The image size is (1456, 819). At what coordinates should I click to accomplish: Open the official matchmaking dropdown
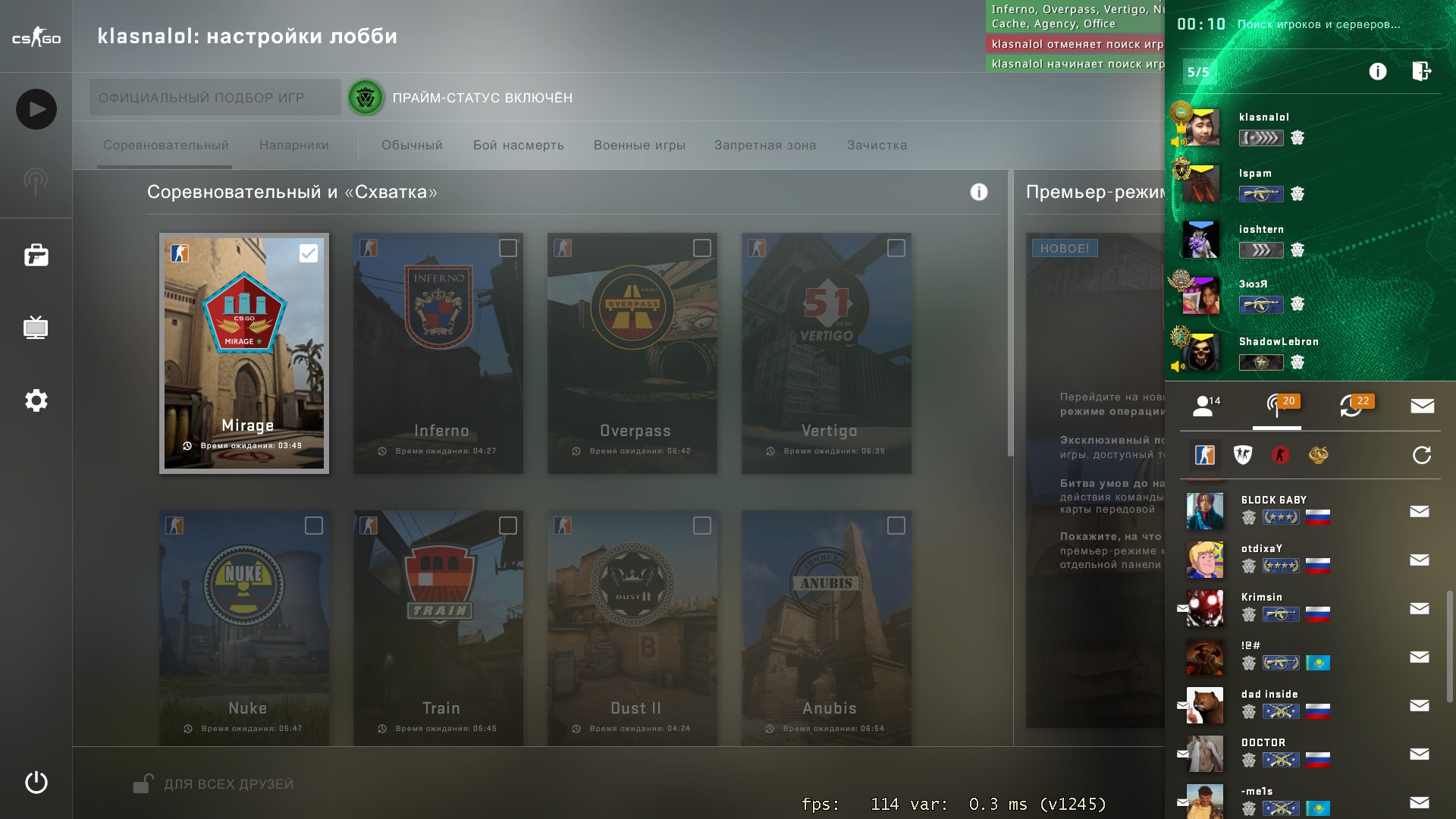[215, 98]
